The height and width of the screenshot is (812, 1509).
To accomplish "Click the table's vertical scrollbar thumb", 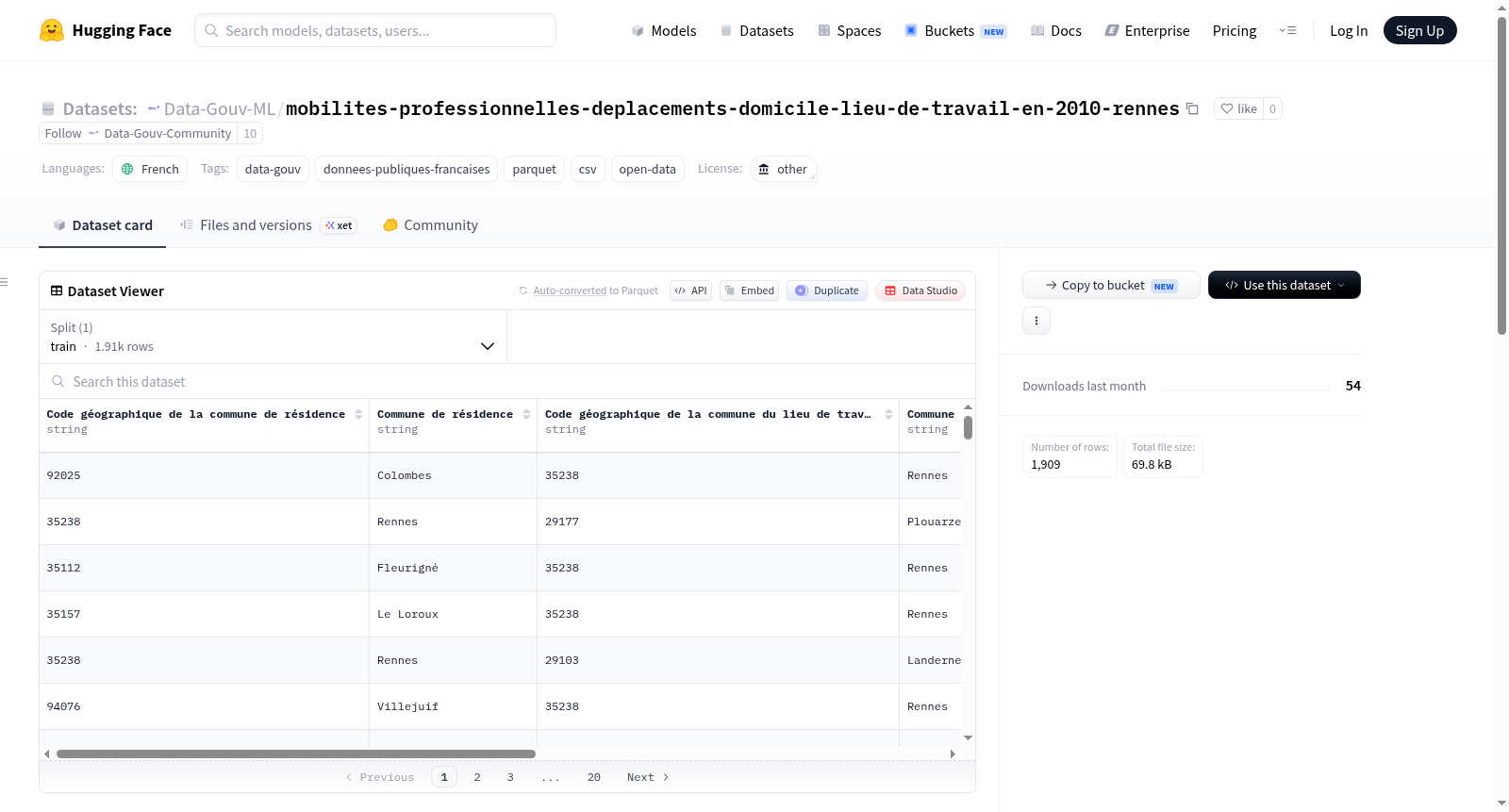I will tap(968, 428).
